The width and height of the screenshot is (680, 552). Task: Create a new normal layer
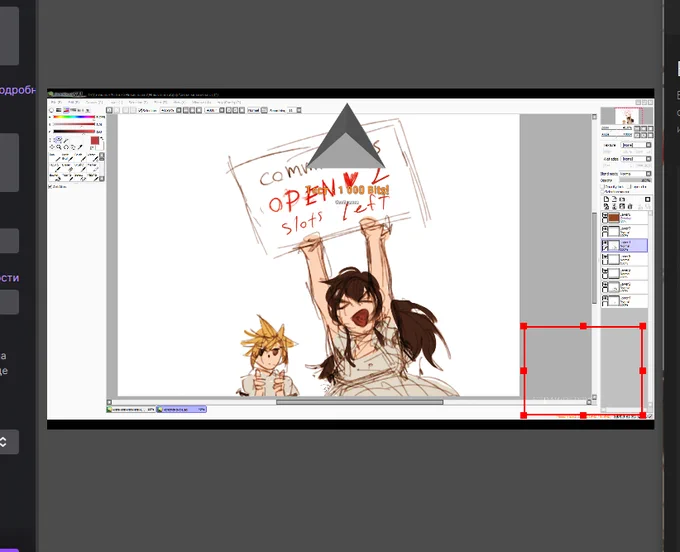(606, 199)
